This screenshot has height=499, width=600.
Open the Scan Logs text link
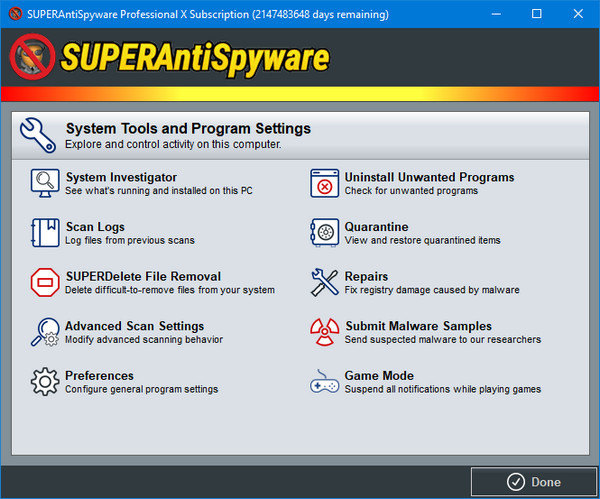(x=95, y=227)
